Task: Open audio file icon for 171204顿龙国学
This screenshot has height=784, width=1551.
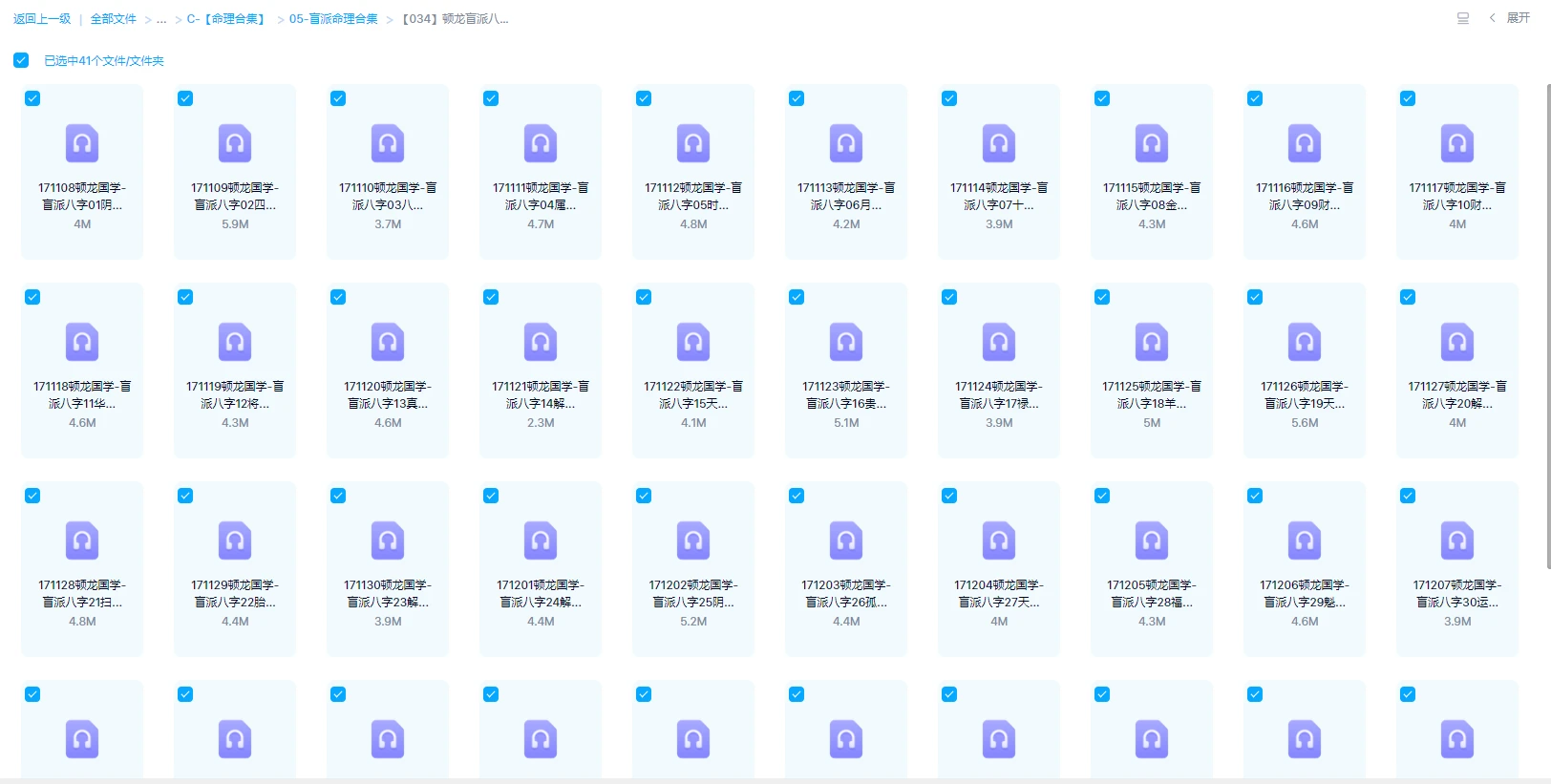Action: pyautogui.click(x=999, y=540)
